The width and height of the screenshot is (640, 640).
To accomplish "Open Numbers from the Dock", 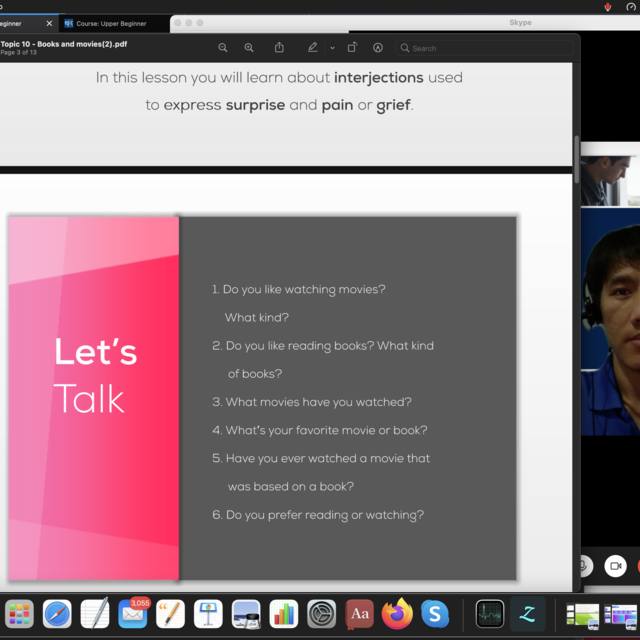I will [284, 613].
